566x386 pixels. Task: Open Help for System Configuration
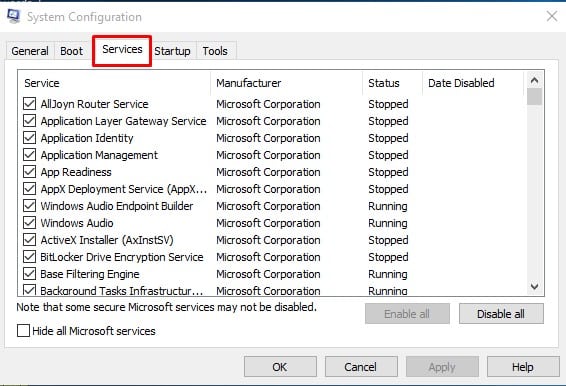pos(523,367)
